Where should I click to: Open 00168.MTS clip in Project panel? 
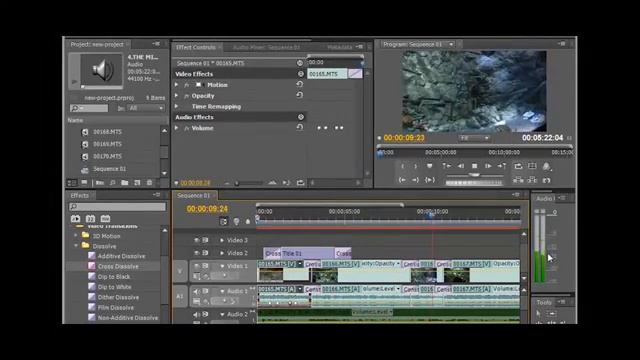[107, 132]
